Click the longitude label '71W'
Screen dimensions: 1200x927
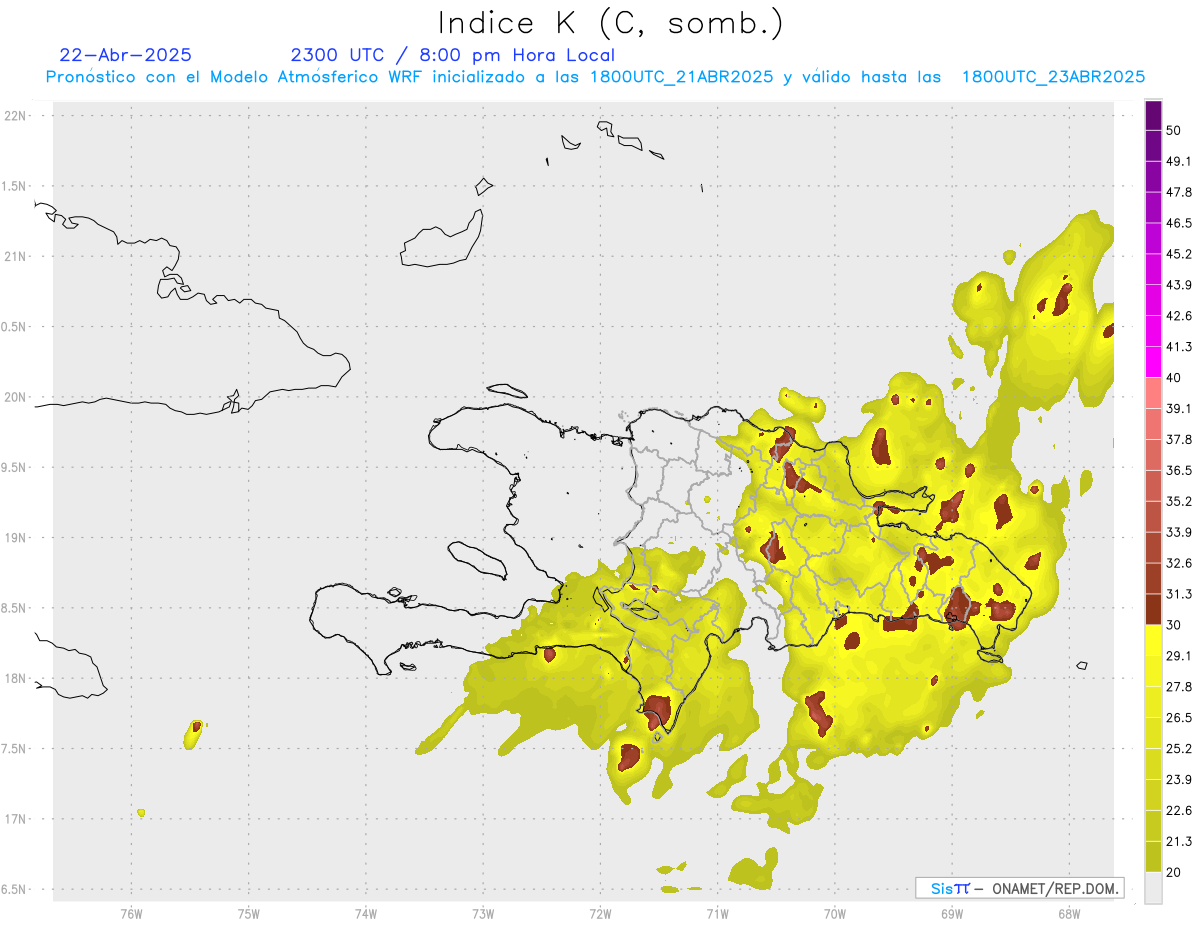717,913
